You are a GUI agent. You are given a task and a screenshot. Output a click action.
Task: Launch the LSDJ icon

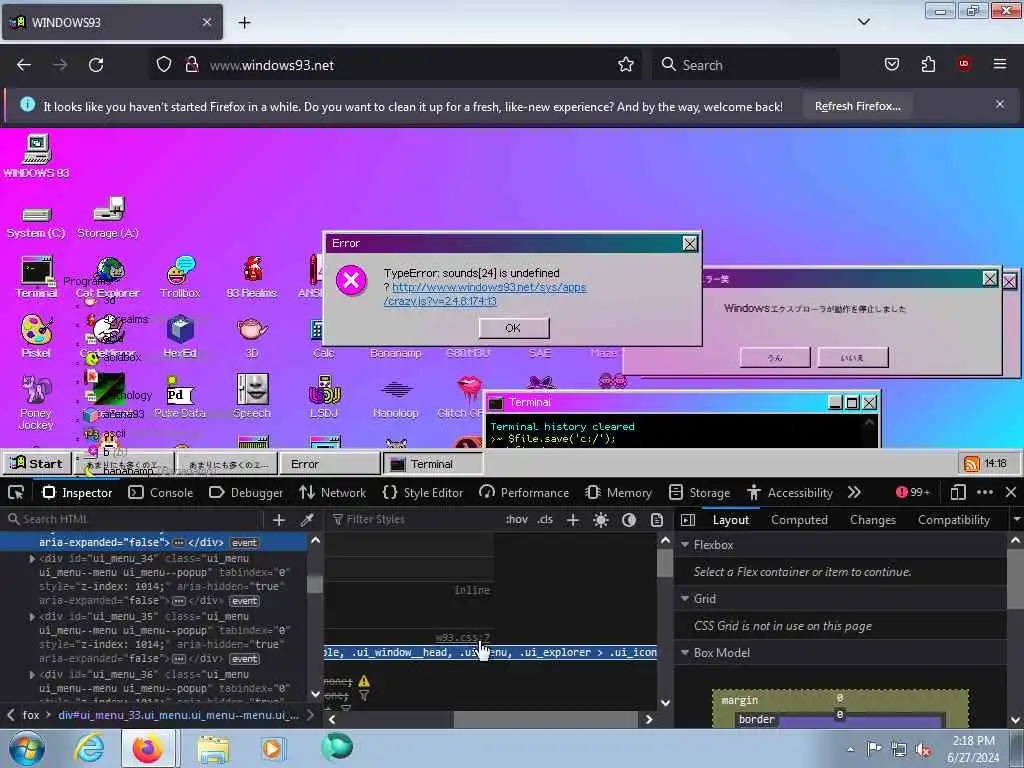(x=325, y=396)
